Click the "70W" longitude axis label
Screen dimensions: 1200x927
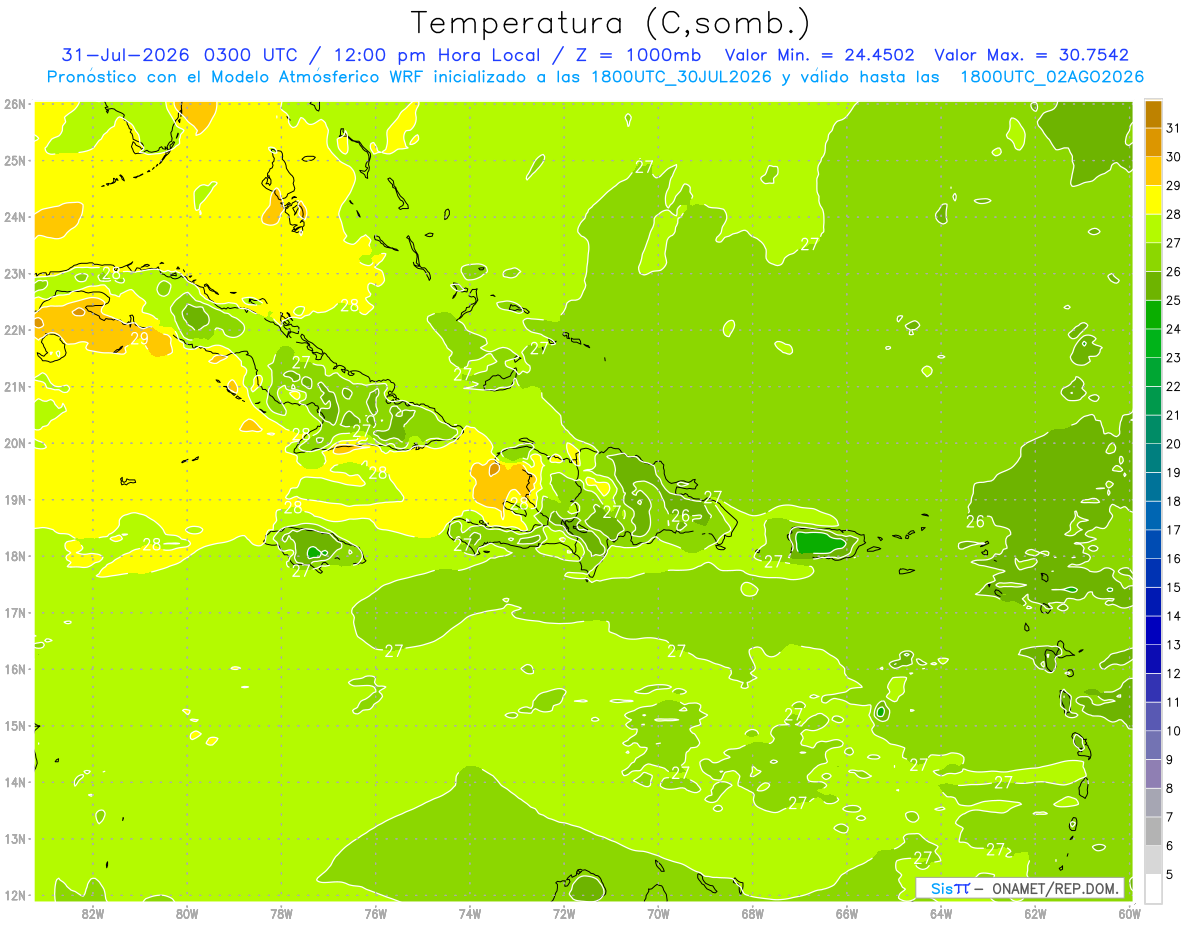coord(658,913)
